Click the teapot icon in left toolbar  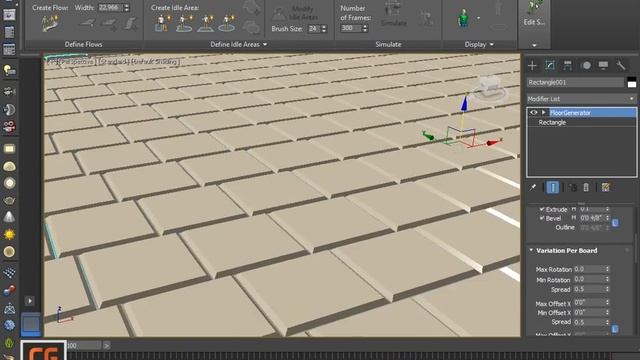click(9, 200)
